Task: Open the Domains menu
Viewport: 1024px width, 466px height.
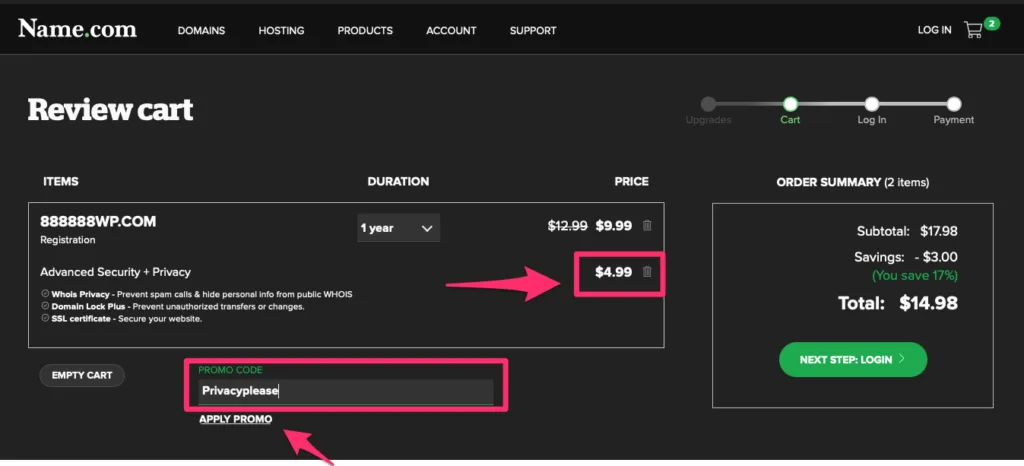Action: click(x=201, y=30)
